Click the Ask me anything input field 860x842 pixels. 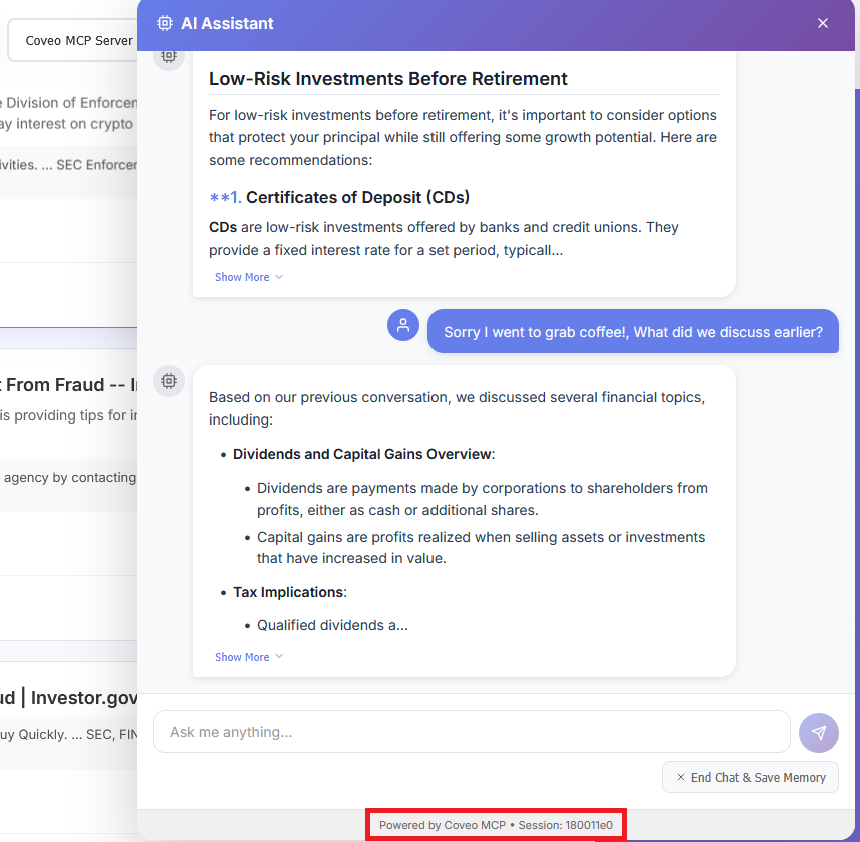(470, 732)
